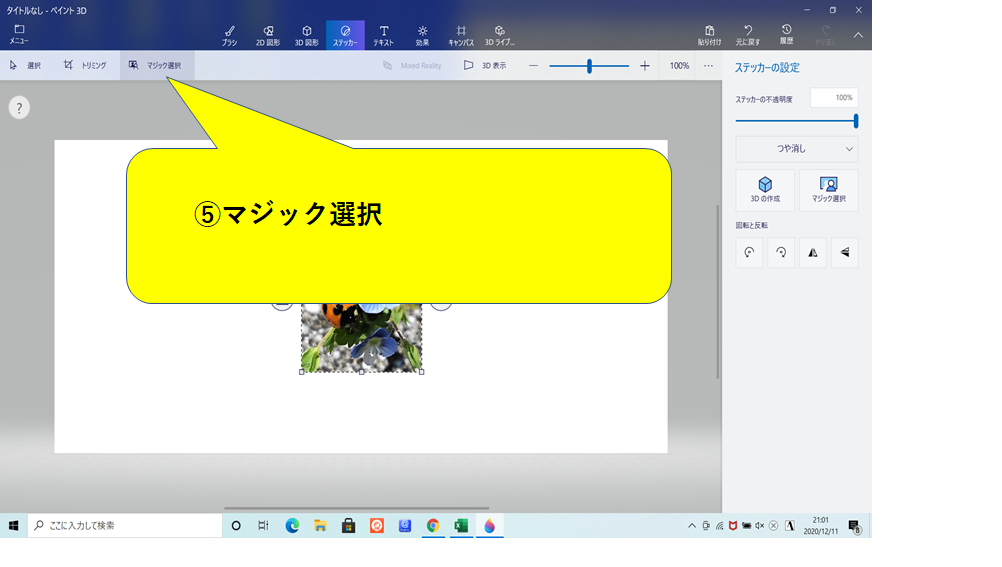Select the ブラシ (Brushes) tool

(x=229, y=35)
